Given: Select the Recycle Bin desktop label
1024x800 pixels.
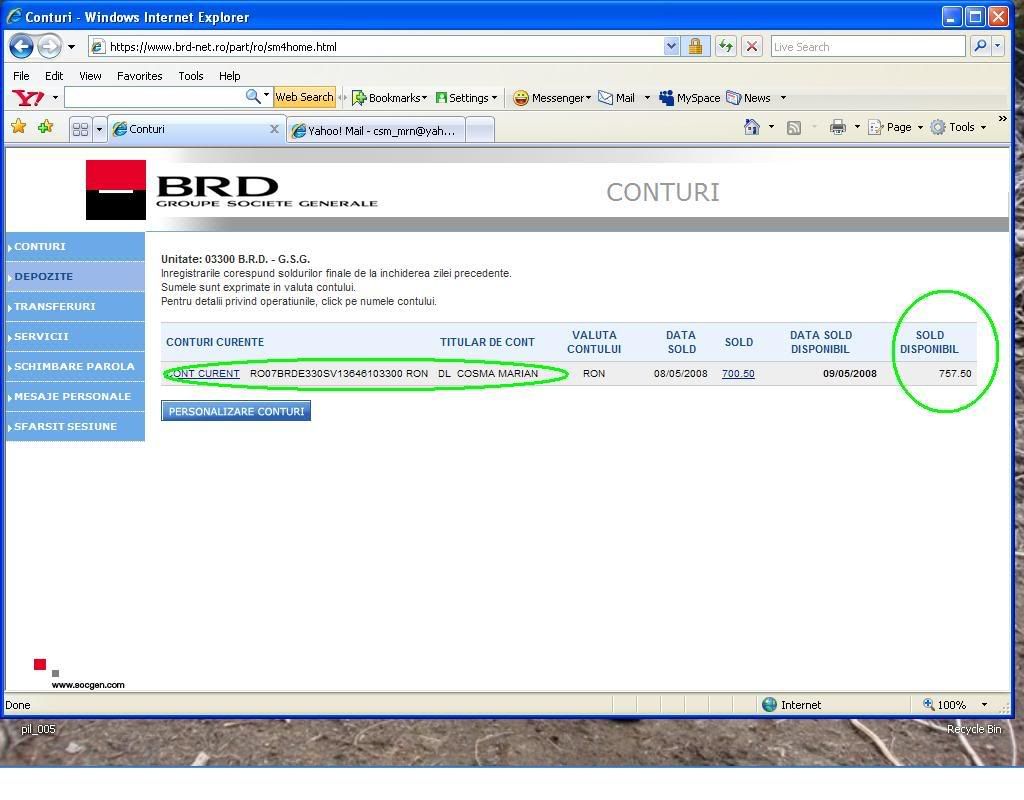Looking at the screenshot, I should [974, 729].
